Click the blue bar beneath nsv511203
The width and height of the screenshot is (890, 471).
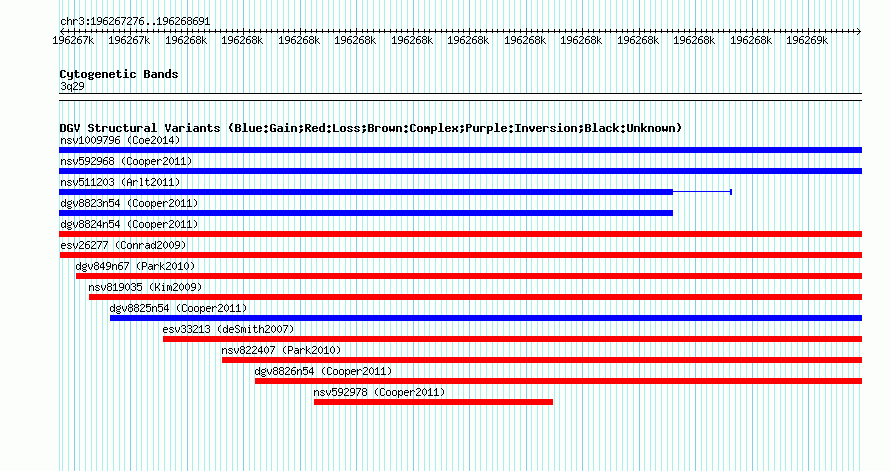[366, 192]
